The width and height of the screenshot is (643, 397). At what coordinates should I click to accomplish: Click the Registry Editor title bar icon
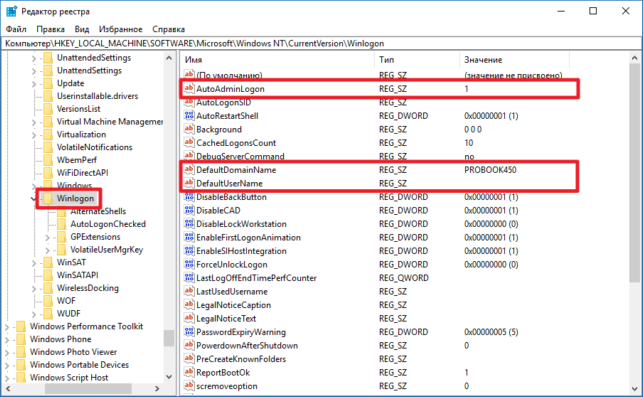tap(11, 11)
